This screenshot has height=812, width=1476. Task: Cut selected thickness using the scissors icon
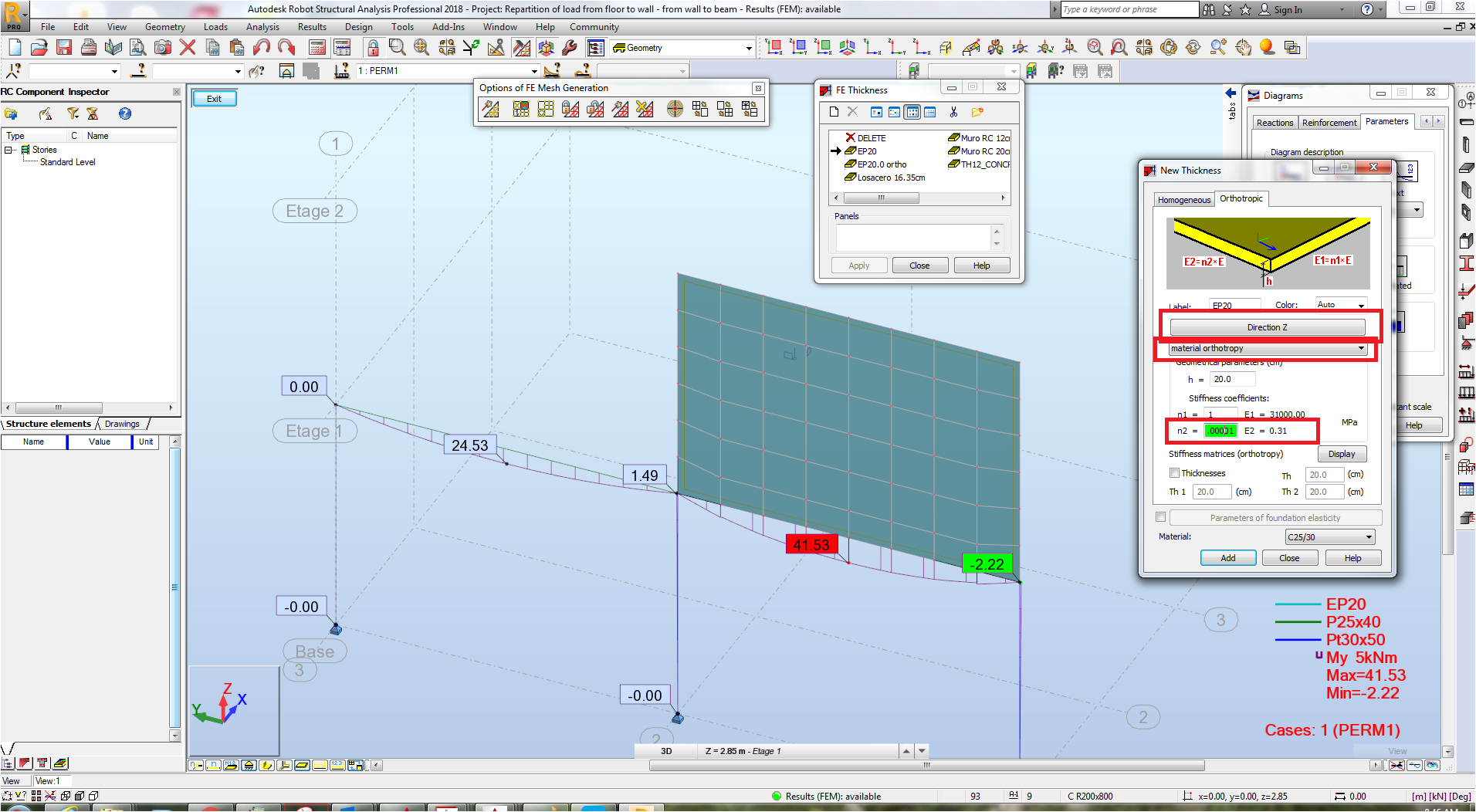(x=953, y=112)
